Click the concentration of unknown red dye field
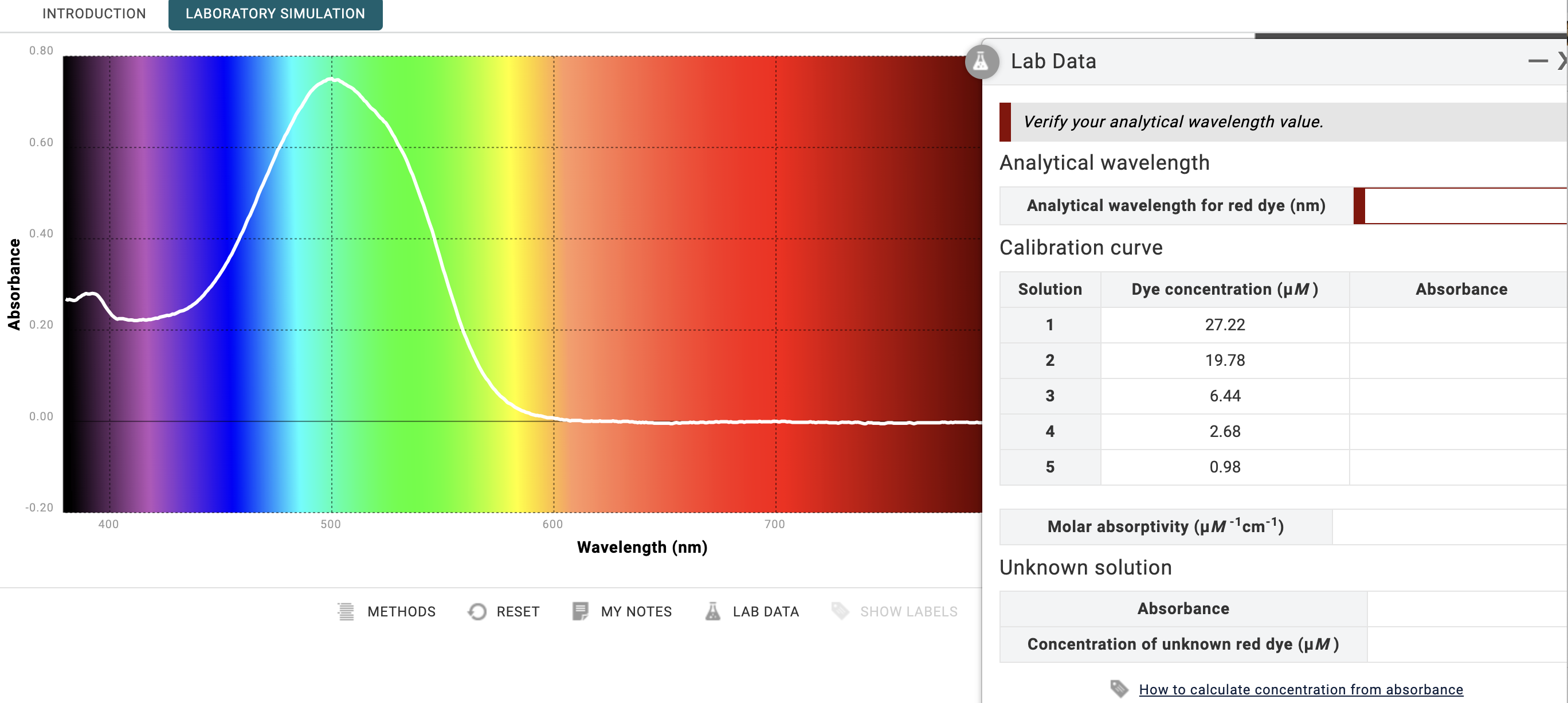Screen dimensions: 1568x703 (1461, 644)
